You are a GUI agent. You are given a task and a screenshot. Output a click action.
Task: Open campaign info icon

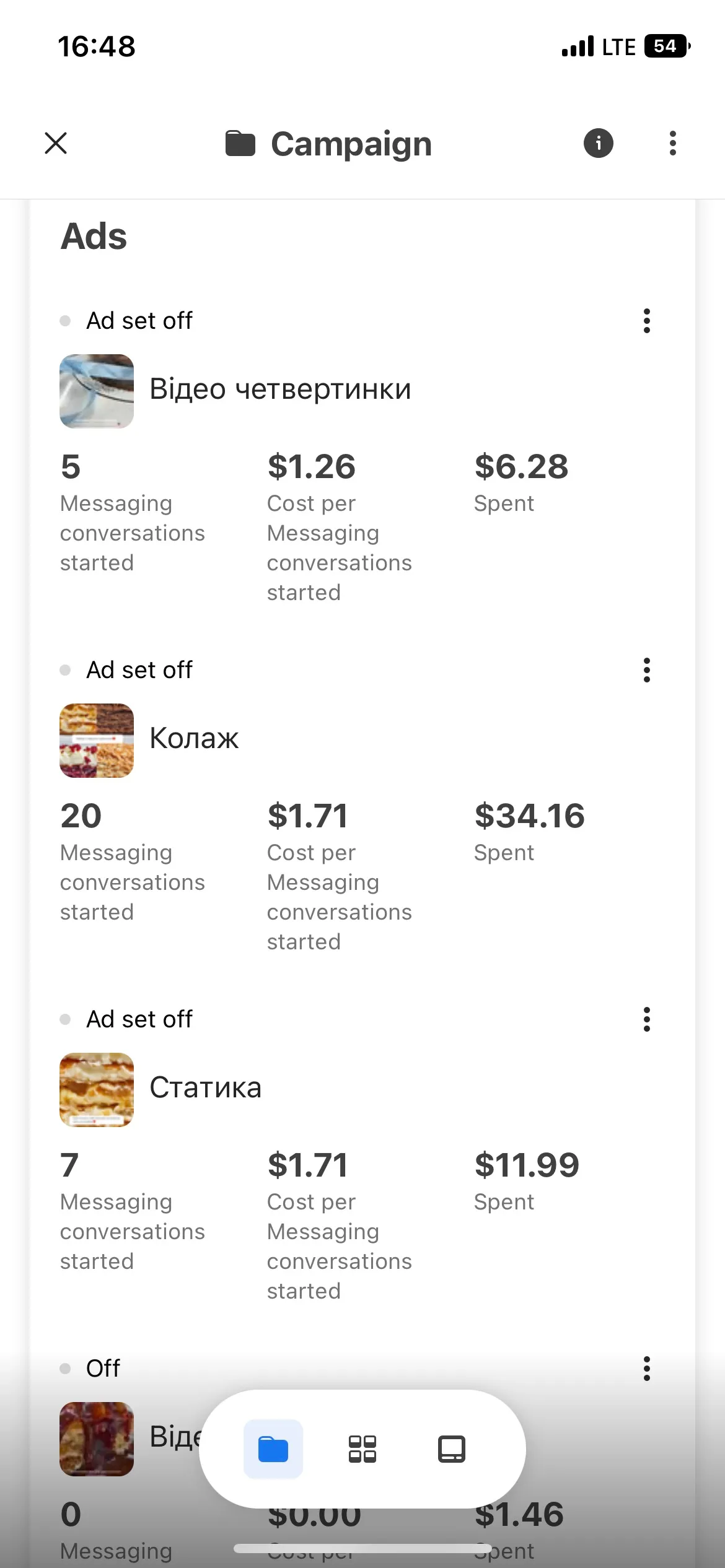(x=598, y=144)
